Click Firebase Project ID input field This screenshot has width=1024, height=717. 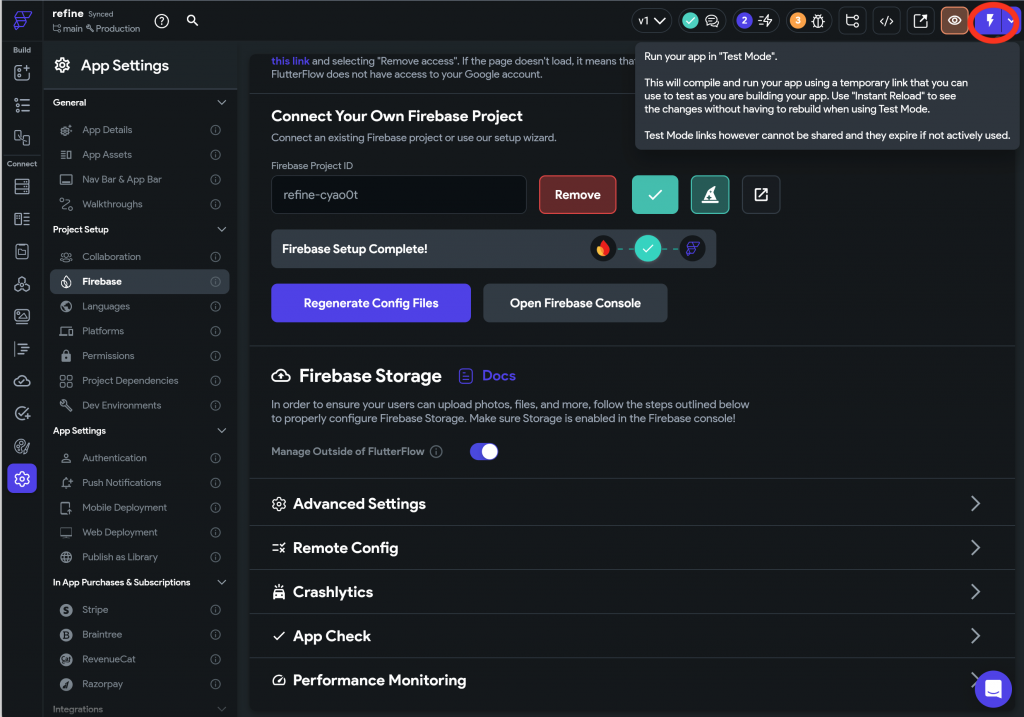pyautogui.click(x=399, y=195)
